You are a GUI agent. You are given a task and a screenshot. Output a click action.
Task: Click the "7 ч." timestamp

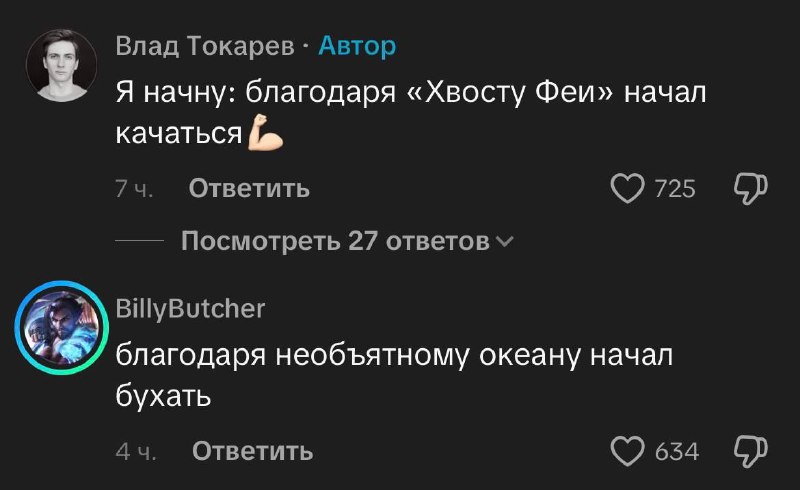coord(133,188)
